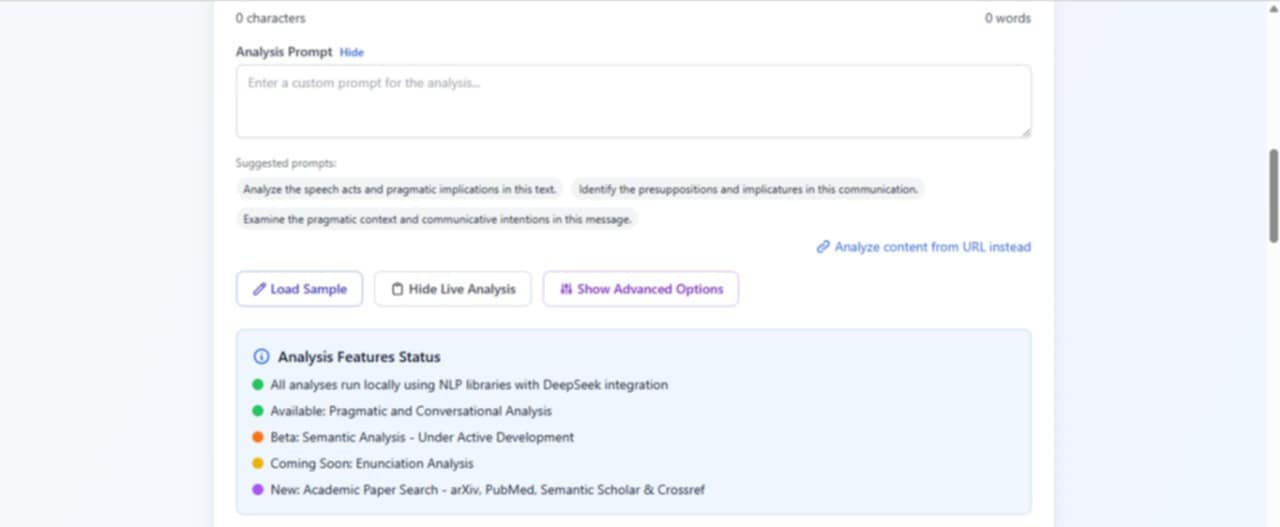
Task: Click the link chain icon beside Analyze URL
Action: [x=823, y=247]
